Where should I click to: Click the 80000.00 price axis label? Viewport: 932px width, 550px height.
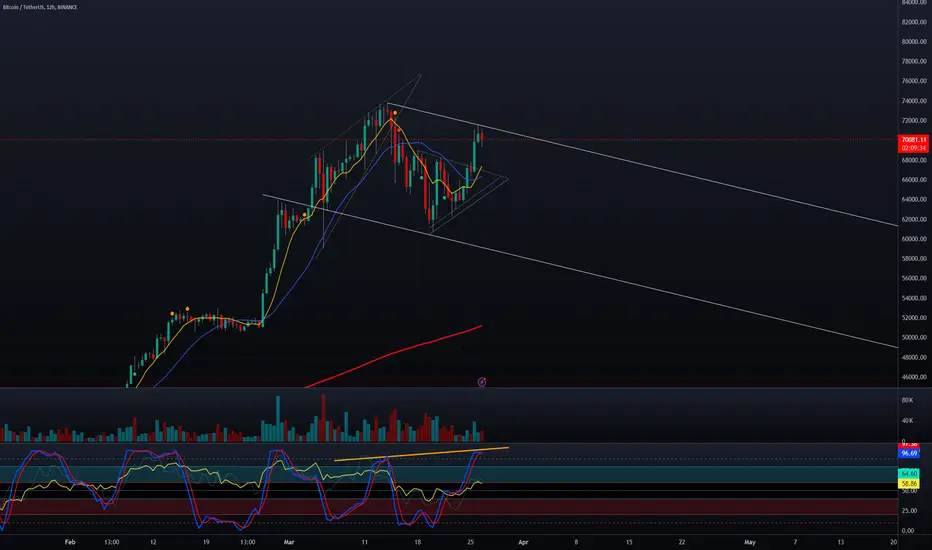[x=914, y=42]
